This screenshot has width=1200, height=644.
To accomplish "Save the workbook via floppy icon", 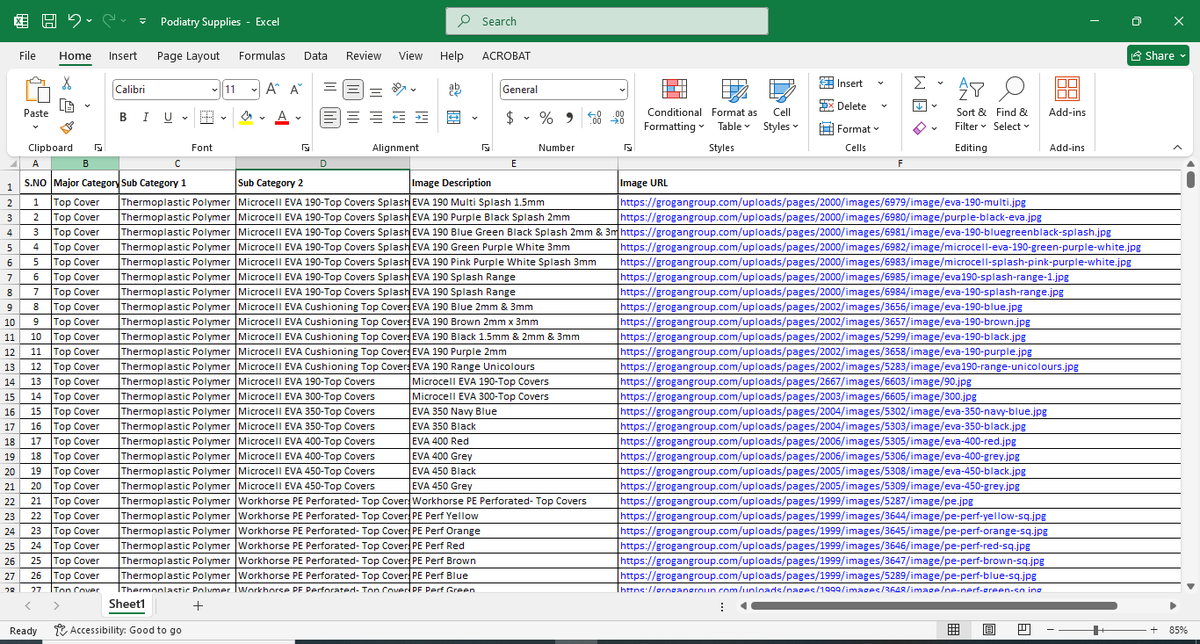I will point(48,21).
